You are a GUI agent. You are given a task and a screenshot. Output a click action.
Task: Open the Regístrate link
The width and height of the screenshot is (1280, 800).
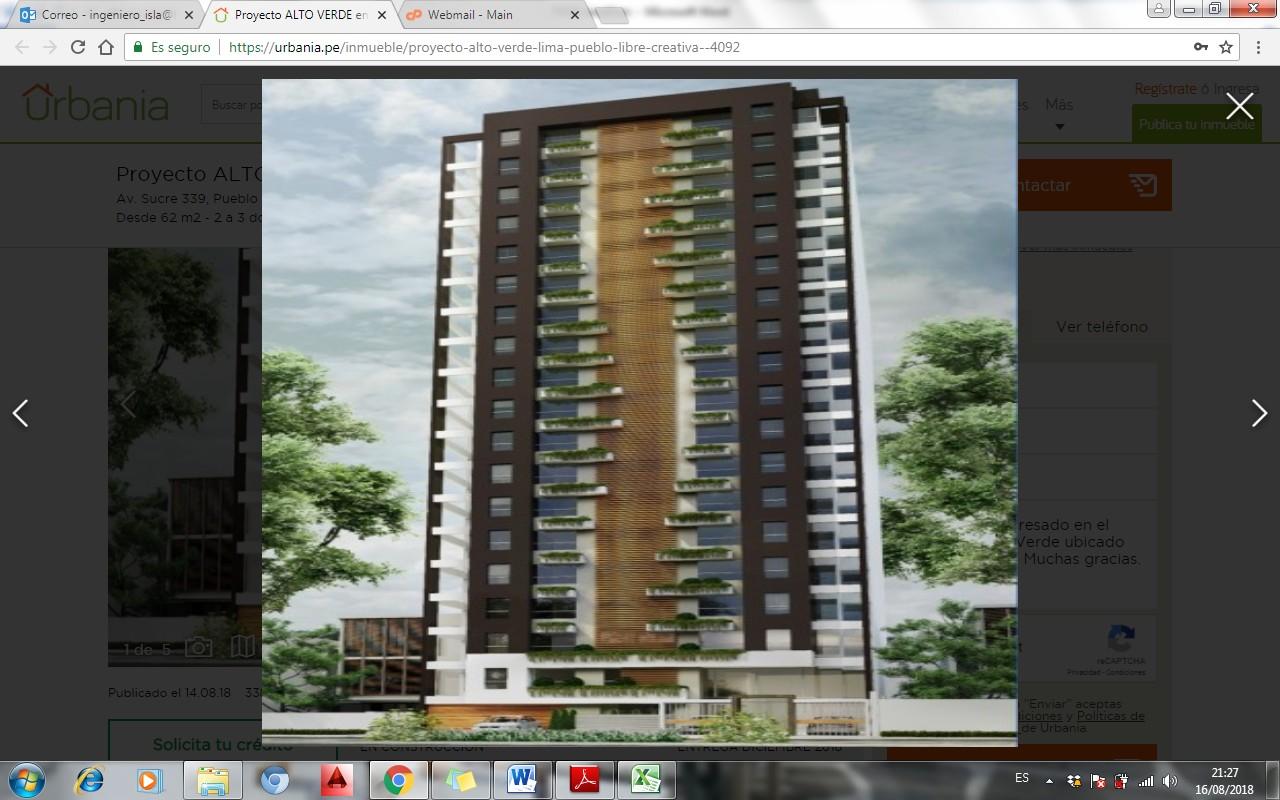1165,89
